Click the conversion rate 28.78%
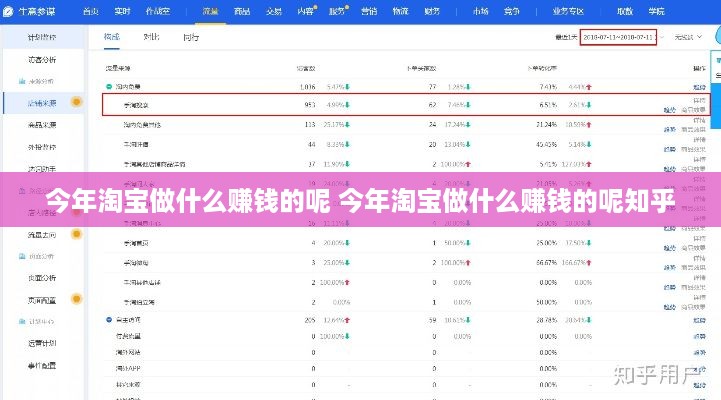Image resolution: width=721 pixels, height=400 pixels. pyautogui.click(x=547, y=320)
